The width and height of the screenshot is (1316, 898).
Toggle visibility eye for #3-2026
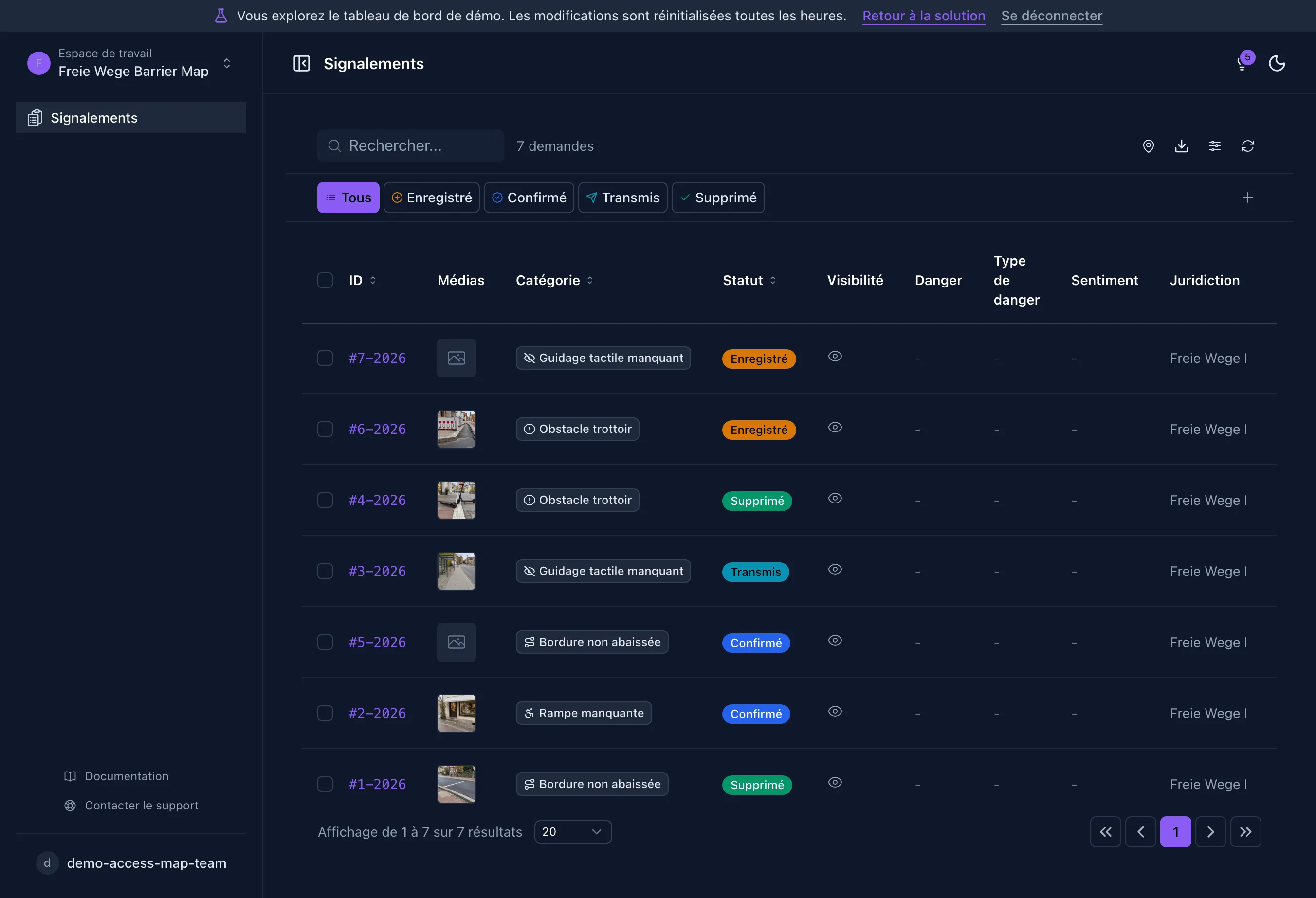pos(835,569)
